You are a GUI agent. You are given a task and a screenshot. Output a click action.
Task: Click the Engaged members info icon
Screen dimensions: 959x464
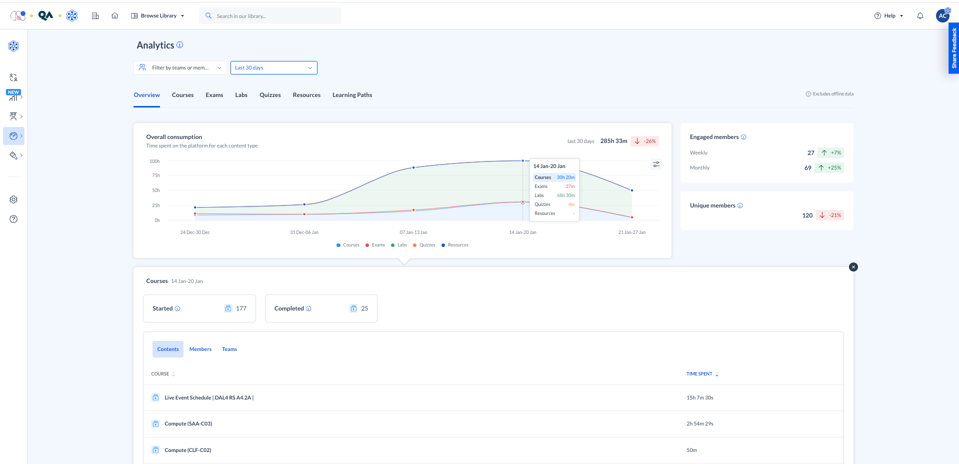pos(743,137)
